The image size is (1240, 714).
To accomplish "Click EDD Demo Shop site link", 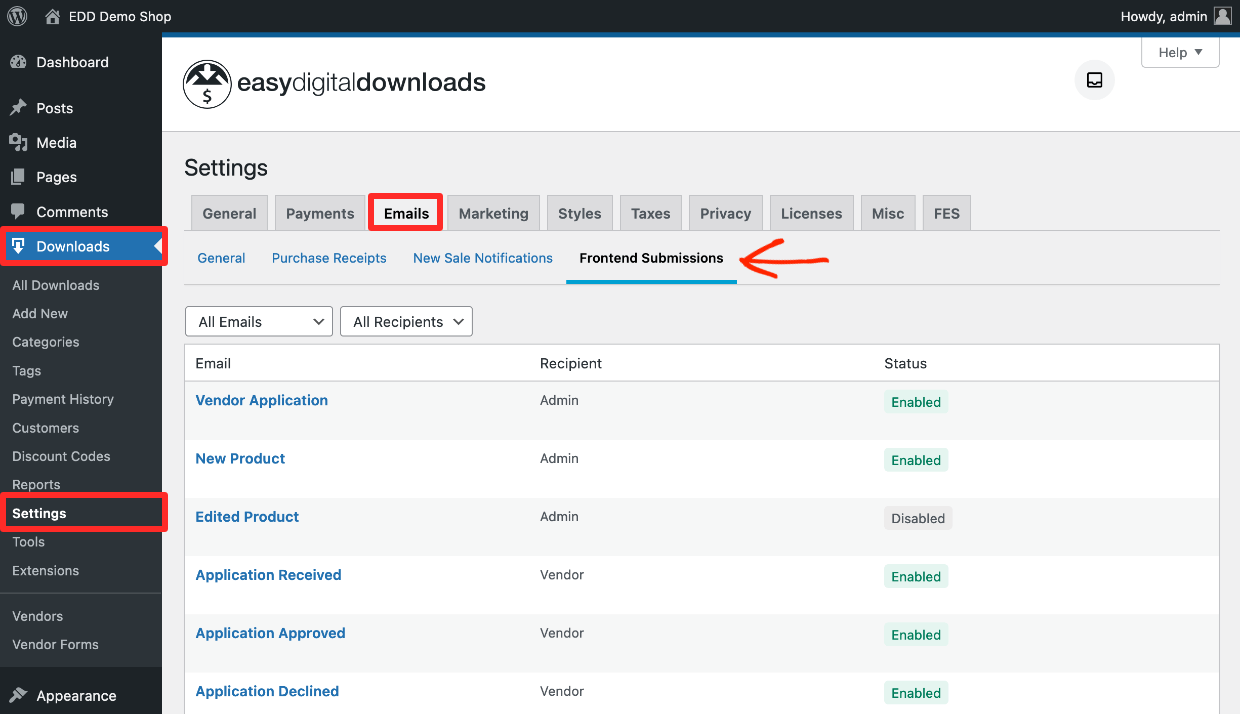I will point(120,16).
